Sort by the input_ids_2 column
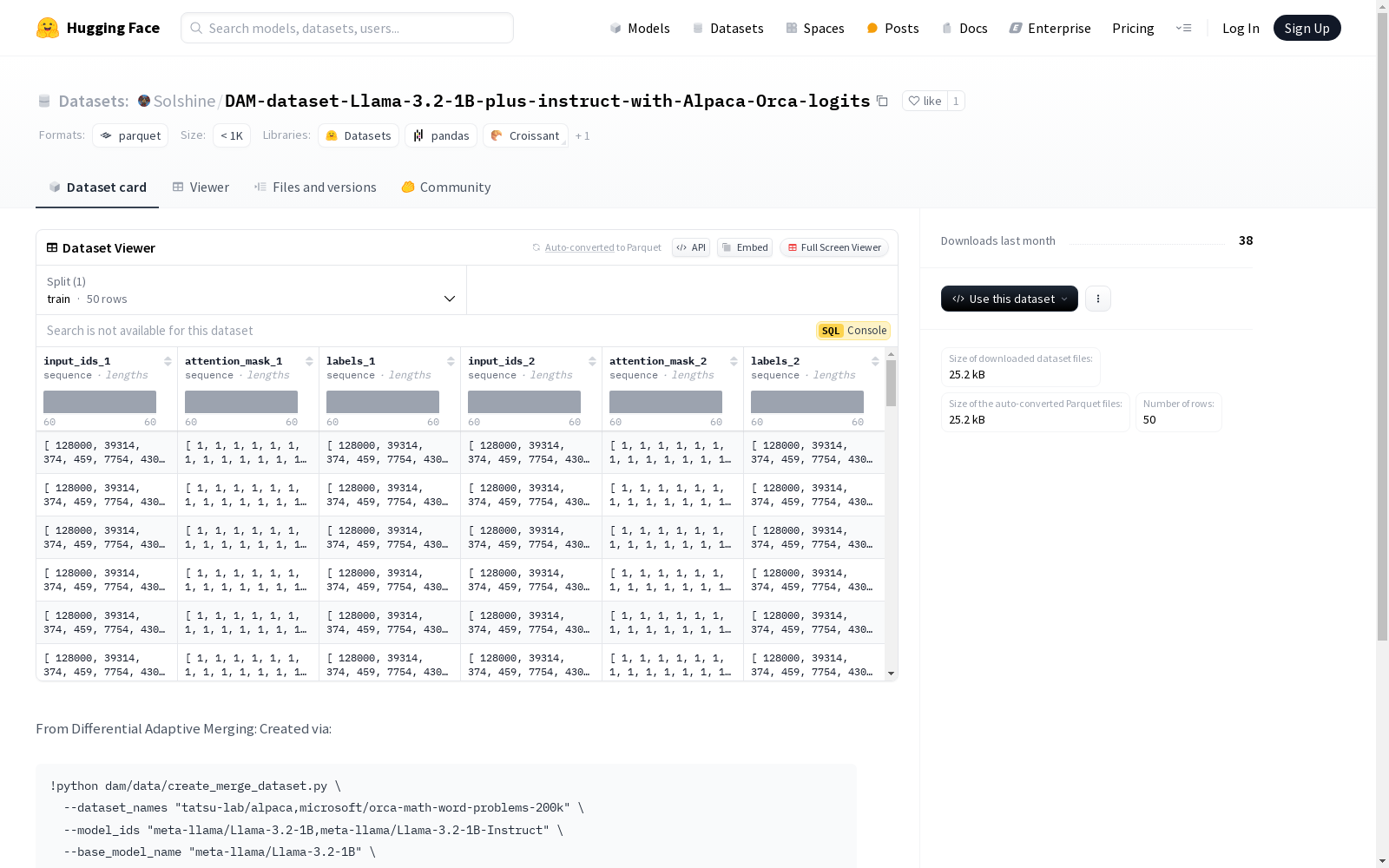This screenshot has width=1389, height=868. (x=592, y=361)
